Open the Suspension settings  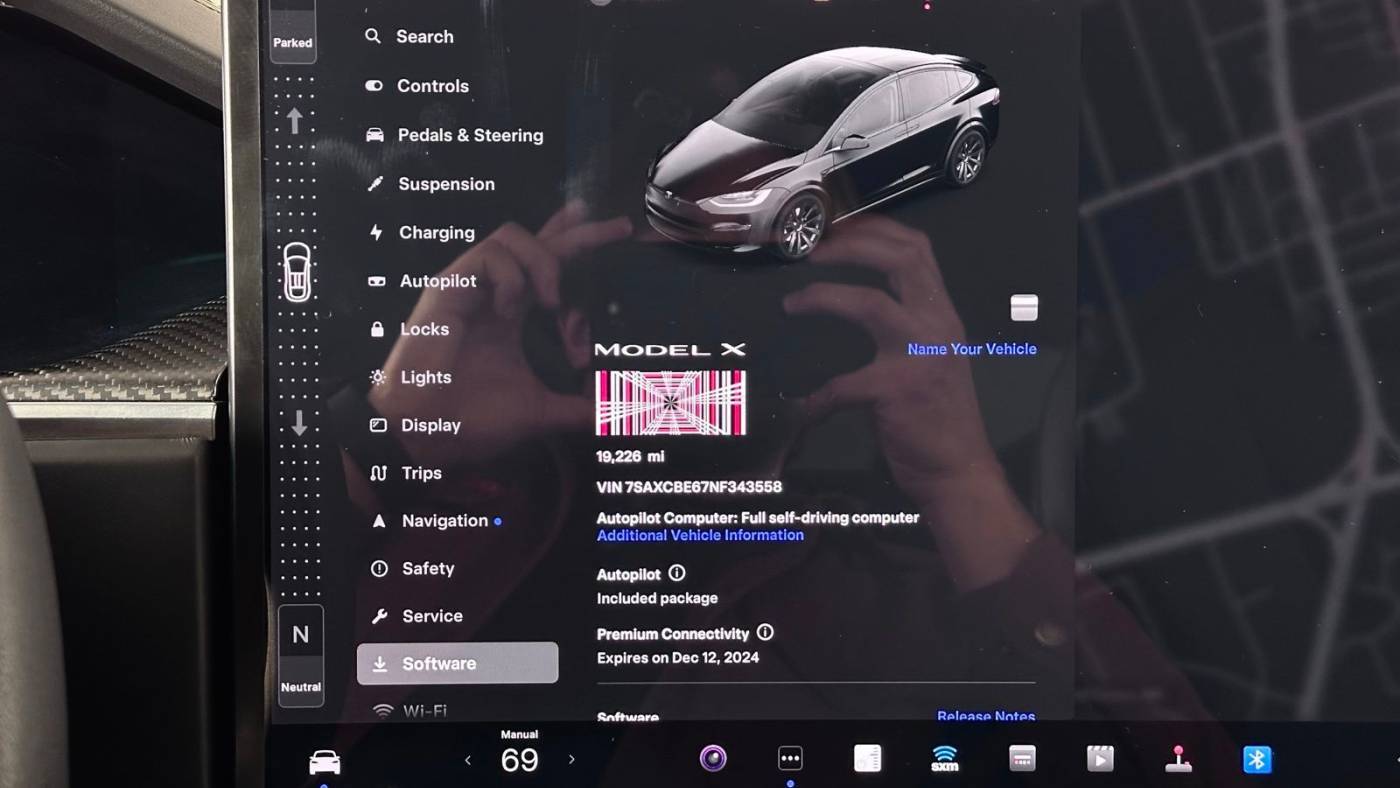tap(431, 184)
